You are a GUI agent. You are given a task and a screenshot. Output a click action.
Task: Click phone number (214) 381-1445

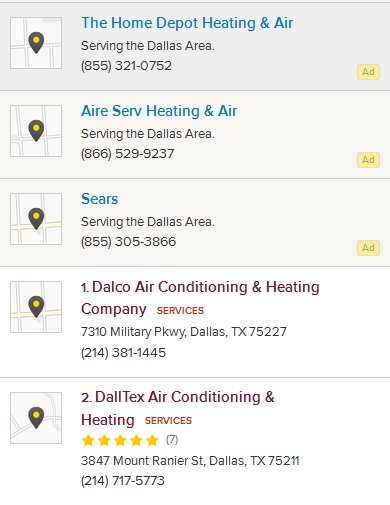123,353
